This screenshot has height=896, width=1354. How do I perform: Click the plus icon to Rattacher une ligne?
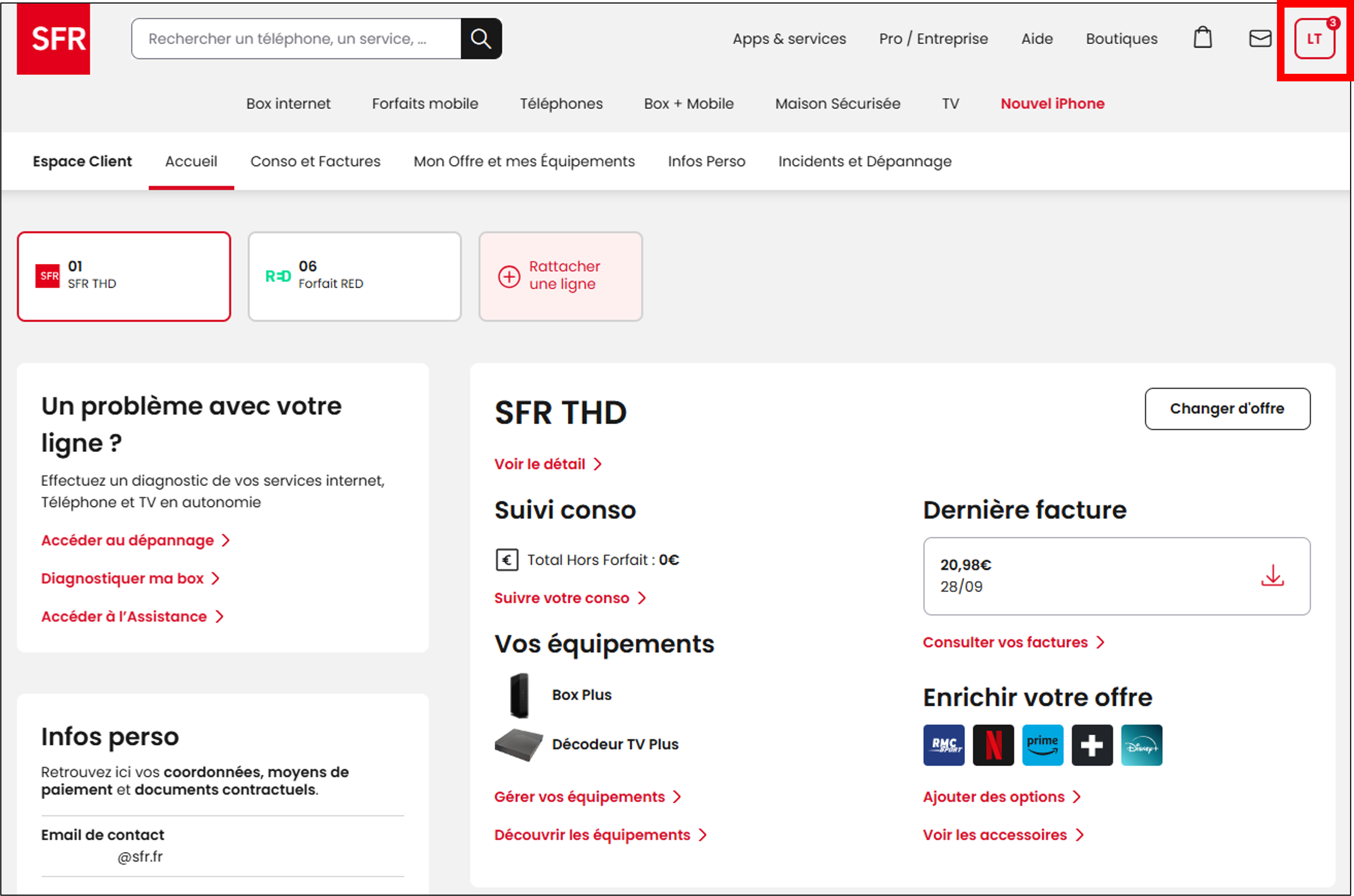(509, 276)
